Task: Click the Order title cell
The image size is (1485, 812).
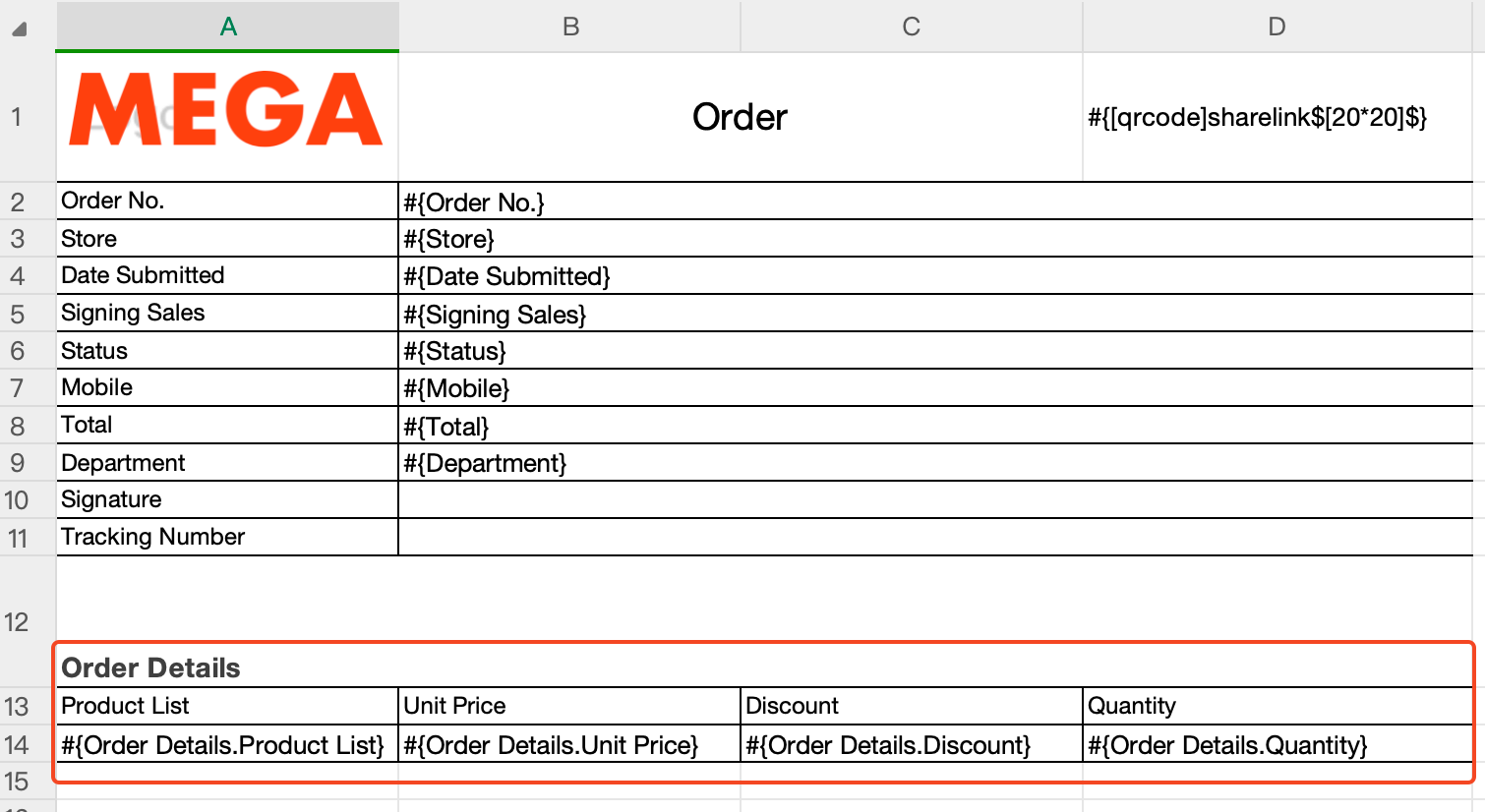Action: [740, 117]
